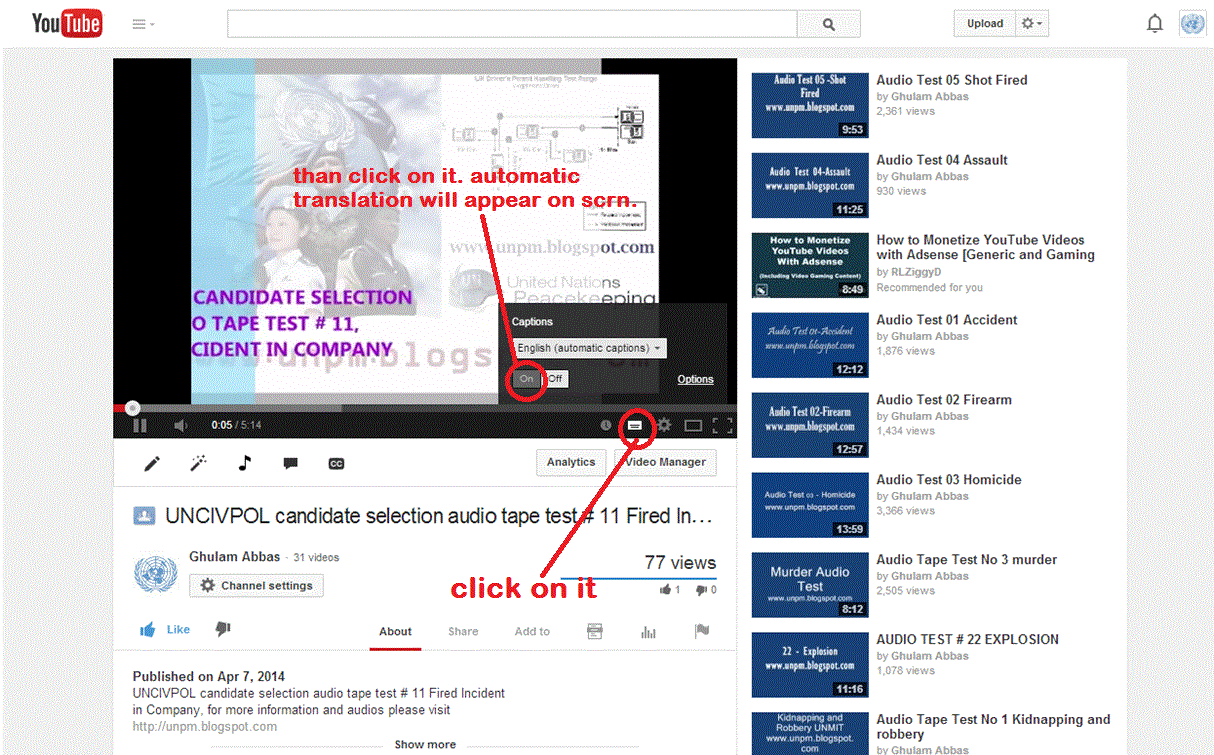Screen dimensions: 1214x755
Task: Open Audio Test 04 Assault title link
Action: pyautogui.click(x=942, y=160)
